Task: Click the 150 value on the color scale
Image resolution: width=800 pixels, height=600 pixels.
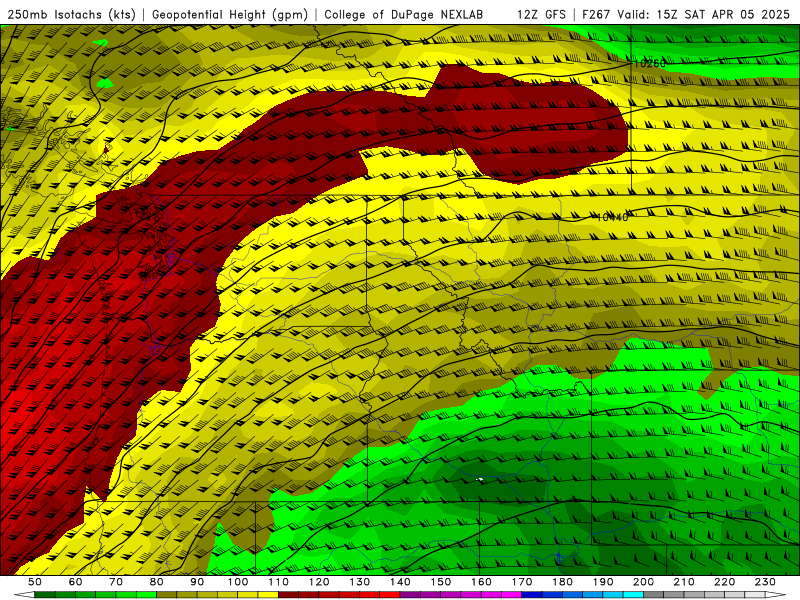Action: tap(441, 582)
